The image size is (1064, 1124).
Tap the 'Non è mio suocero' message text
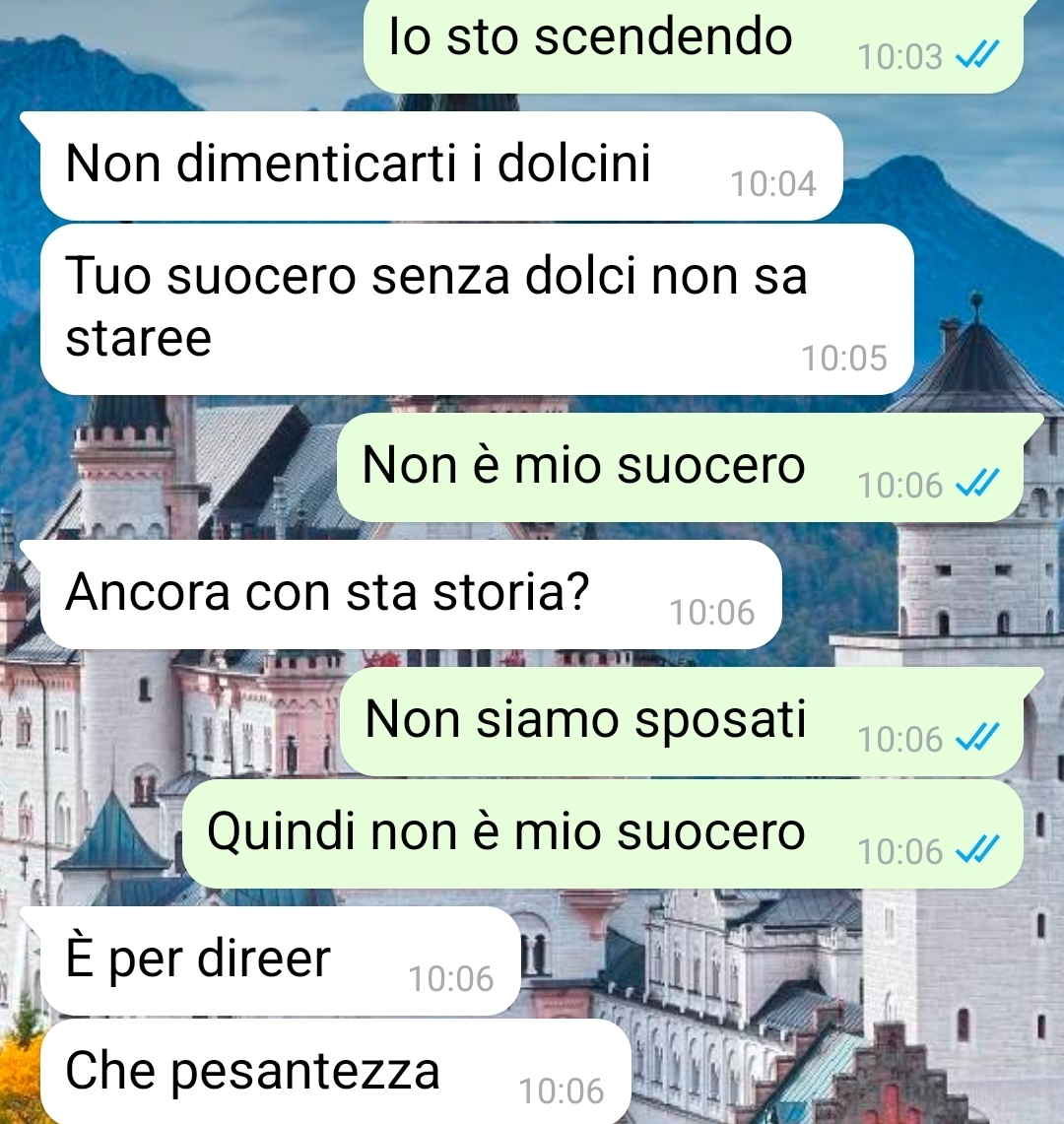(x=583, y=466)
